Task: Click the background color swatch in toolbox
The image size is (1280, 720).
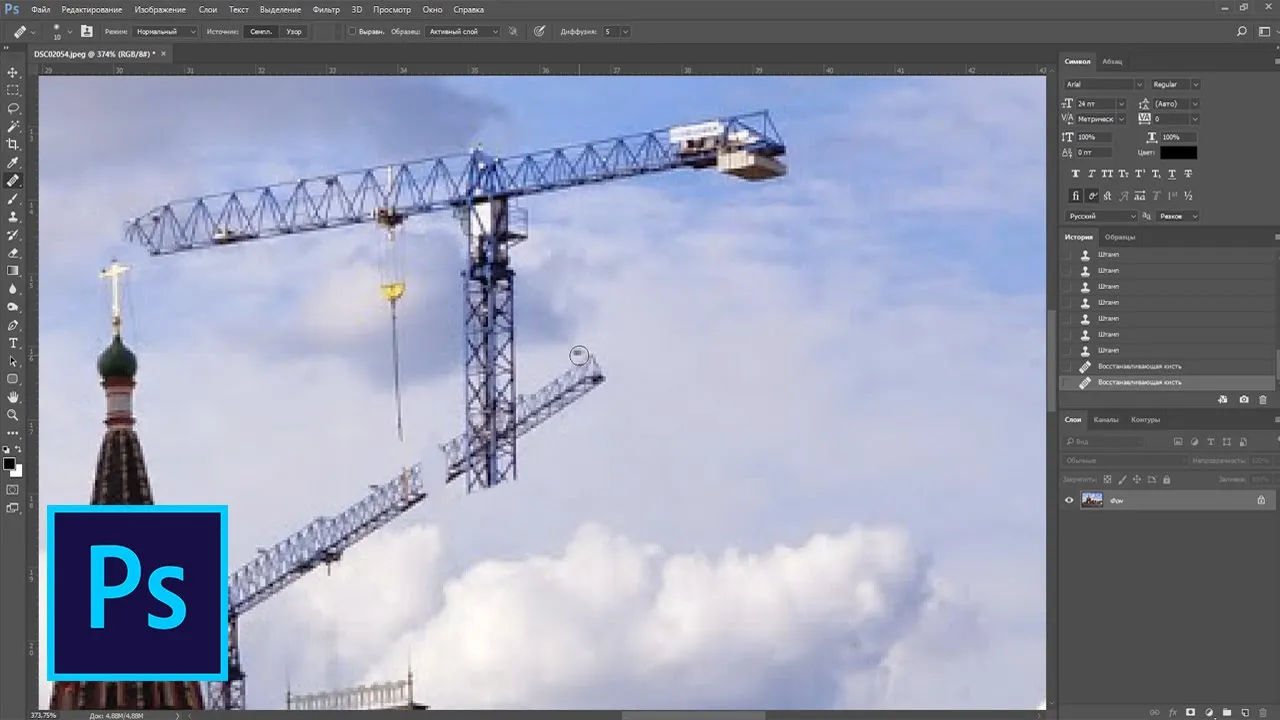Action: 16,470
